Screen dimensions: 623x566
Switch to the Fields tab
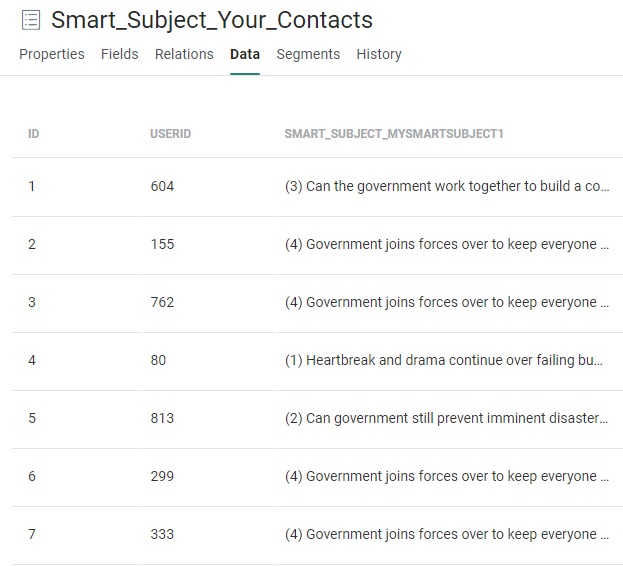pos(120,54)
